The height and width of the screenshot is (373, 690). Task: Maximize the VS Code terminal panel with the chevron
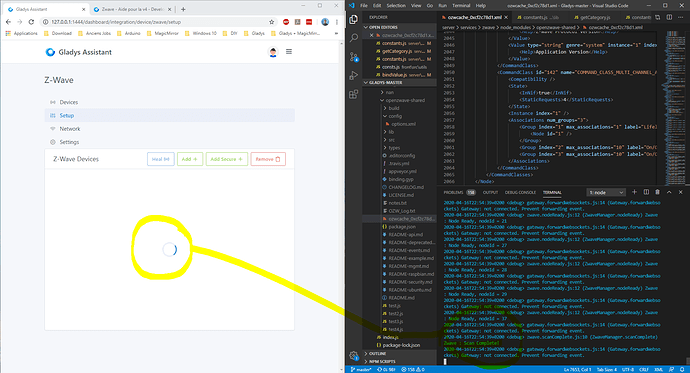pos(669,192)
